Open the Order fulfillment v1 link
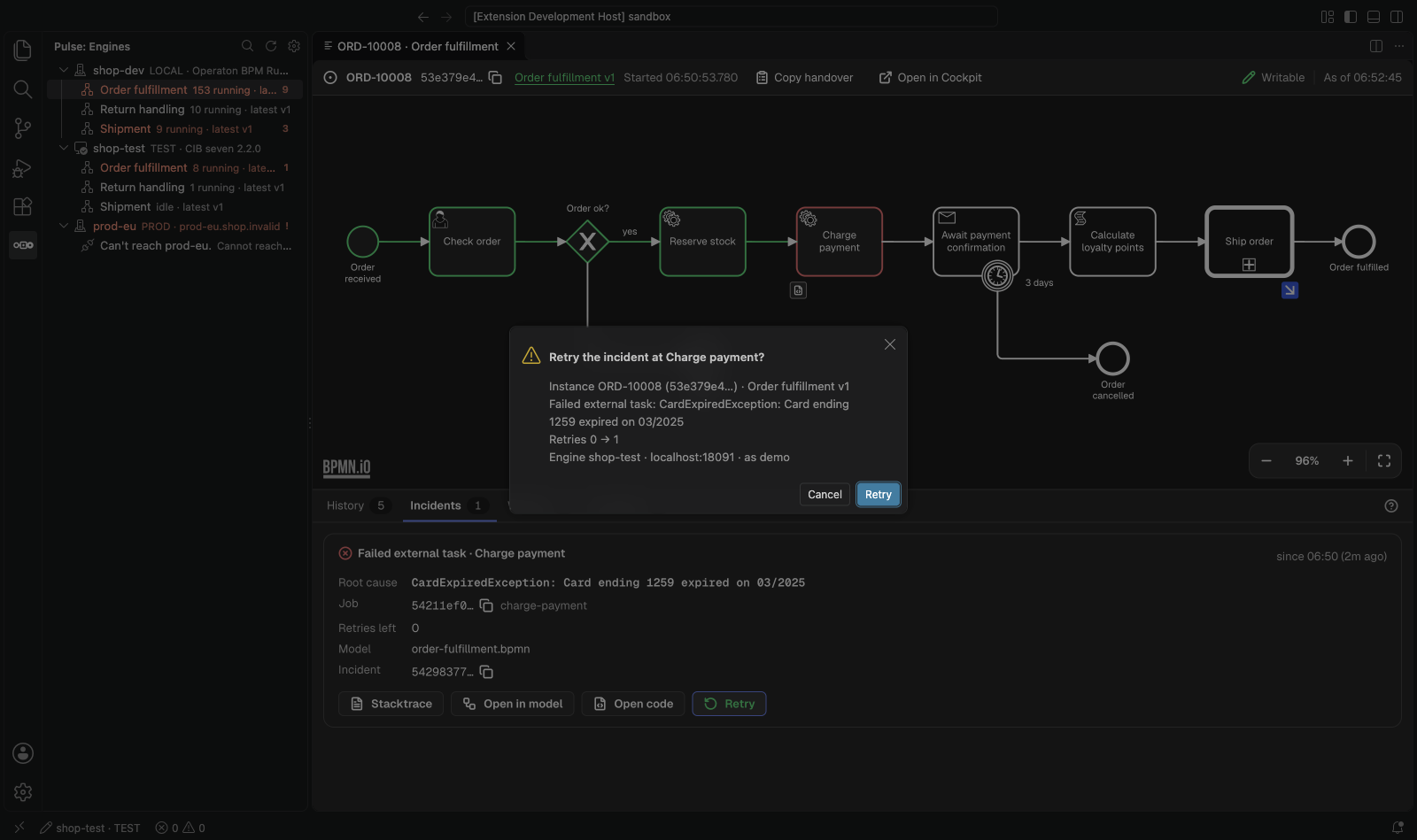1417x840 pixels. click(564, 78)
